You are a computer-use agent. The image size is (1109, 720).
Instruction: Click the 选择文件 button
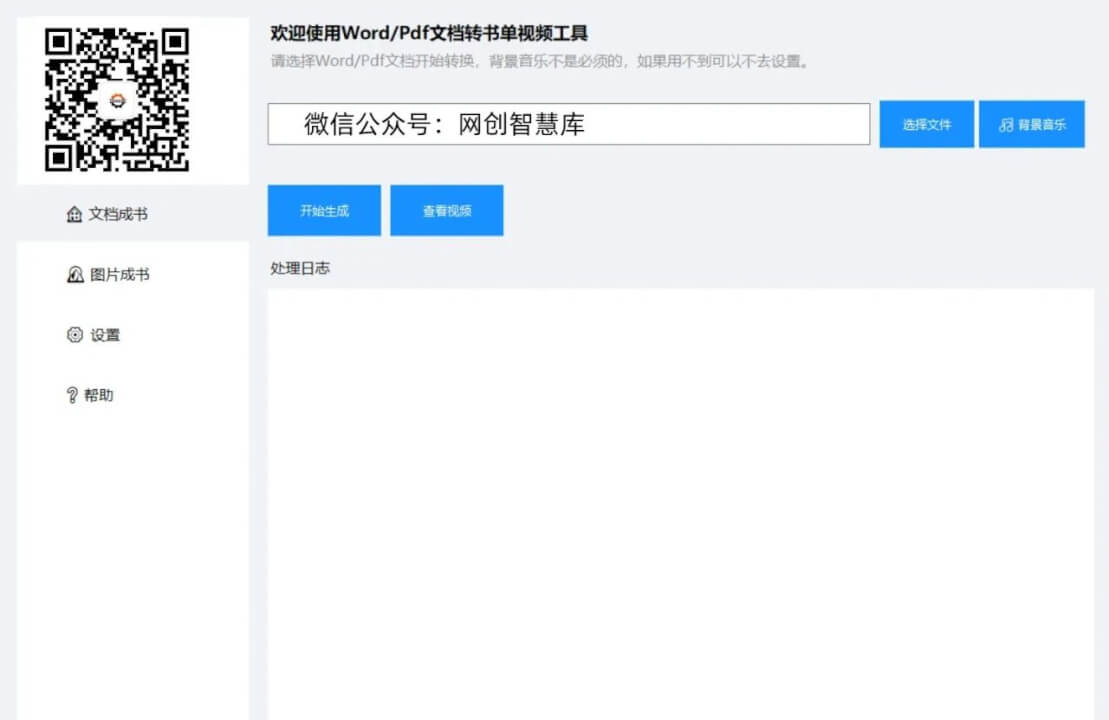click(x=925, y=124)
